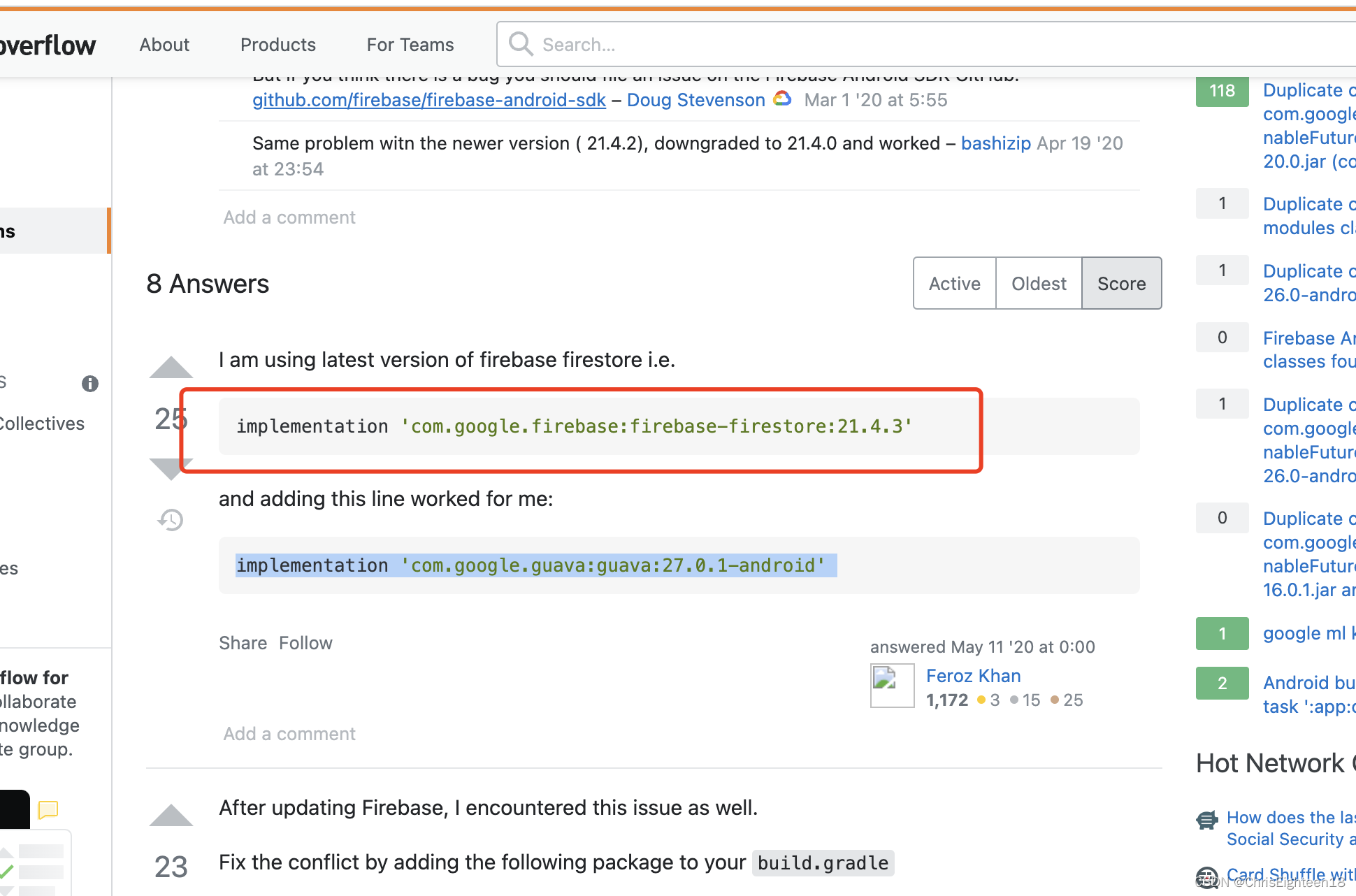Click the yellow chat bubble icon
The height and width of the screenshot is (896, 1356).
(48, 809)
